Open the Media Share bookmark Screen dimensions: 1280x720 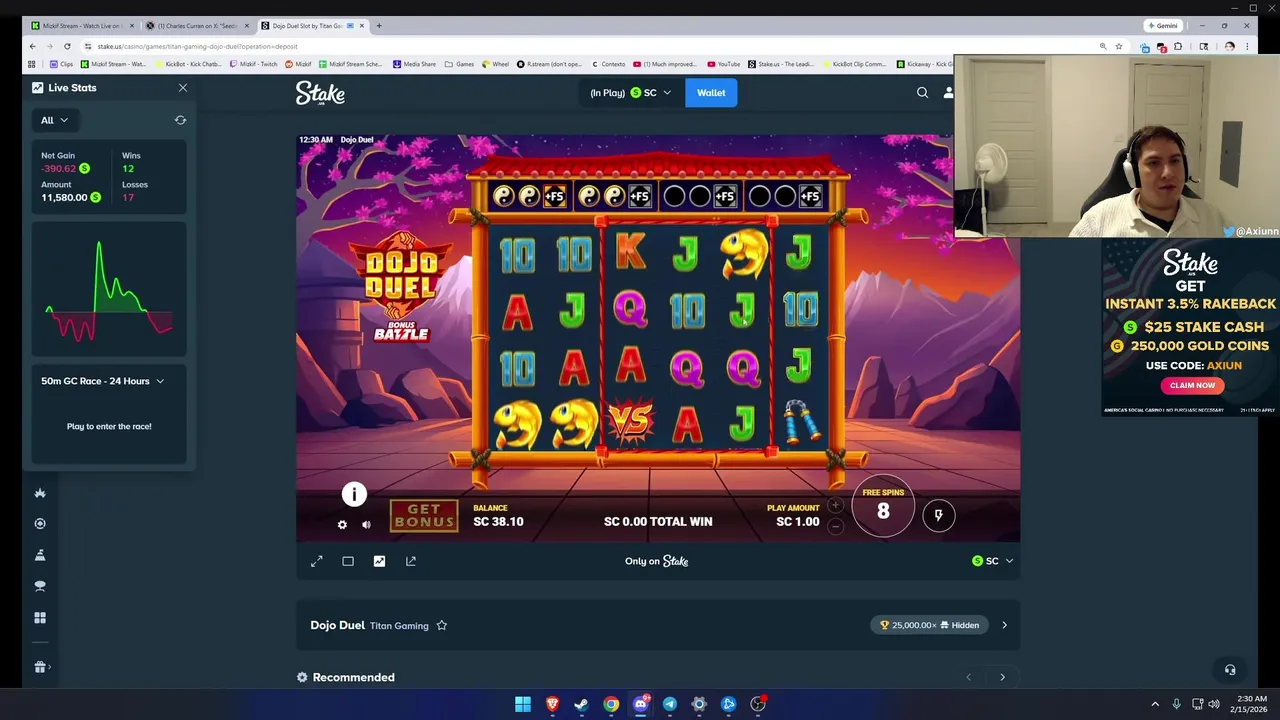[414, 64]
